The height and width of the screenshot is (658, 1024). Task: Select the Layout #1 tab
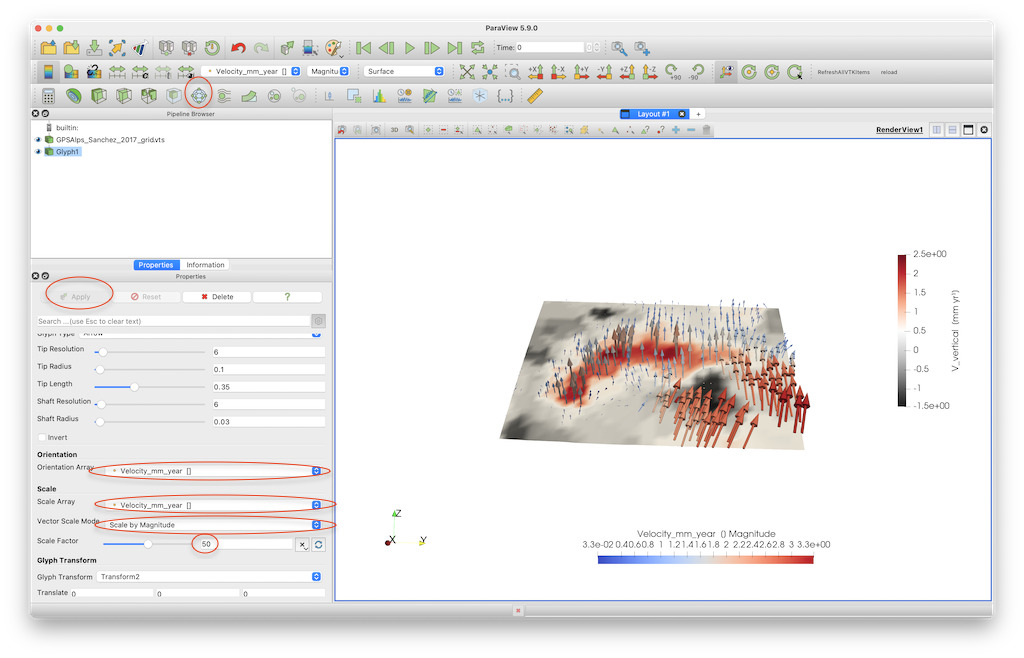click(655, 114)
